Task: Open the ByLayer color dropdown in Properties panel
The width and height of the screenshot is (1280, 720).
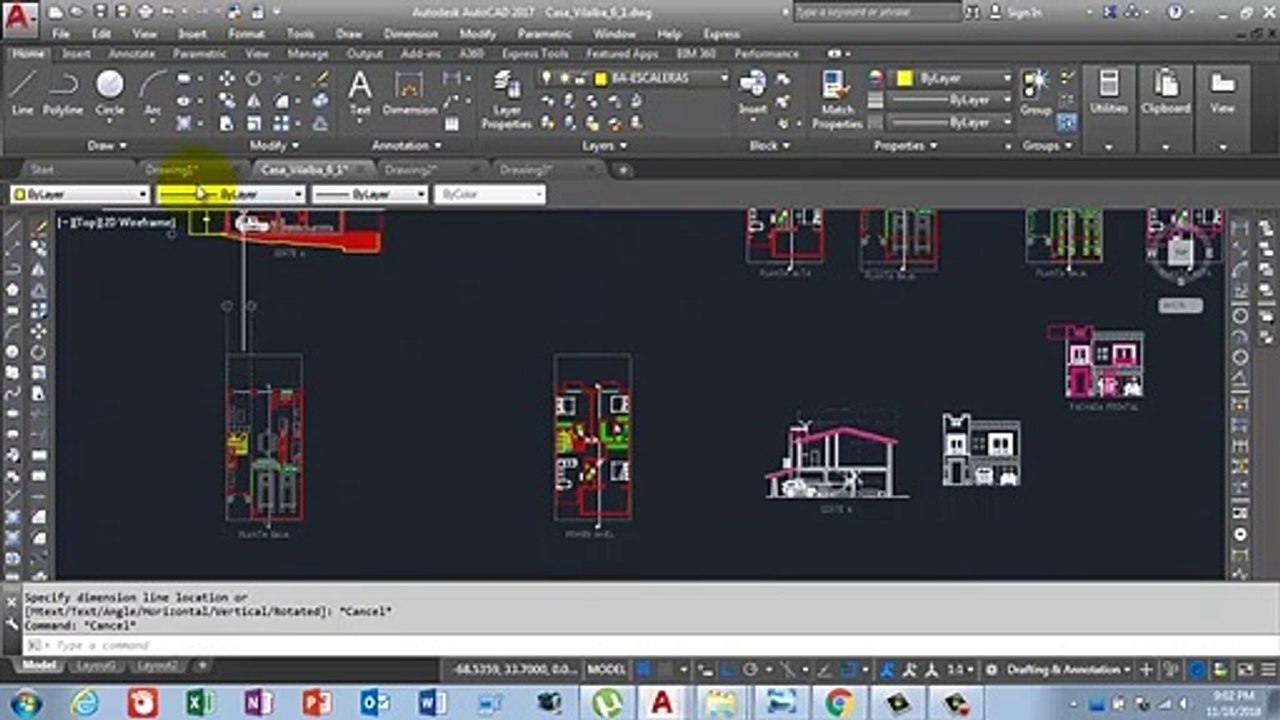Action: (x=952, y=78)
